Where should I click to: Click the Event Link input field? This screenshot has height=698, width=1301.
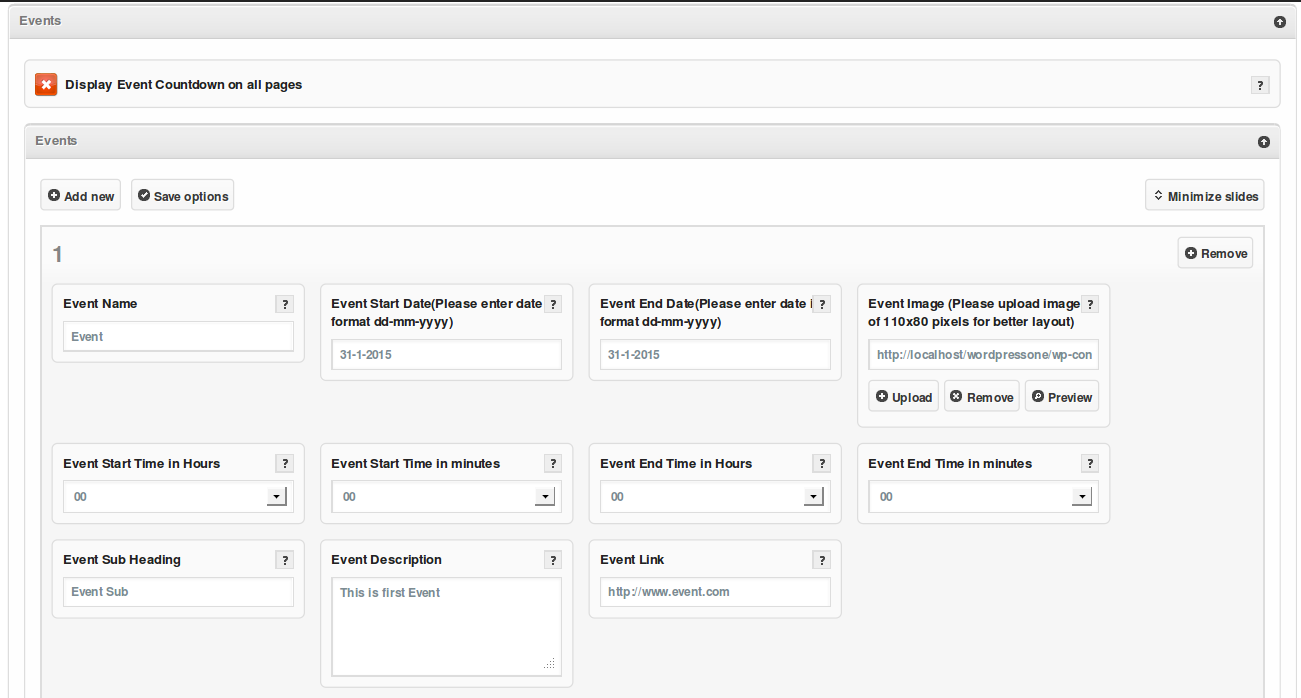(x=715, y=592)
